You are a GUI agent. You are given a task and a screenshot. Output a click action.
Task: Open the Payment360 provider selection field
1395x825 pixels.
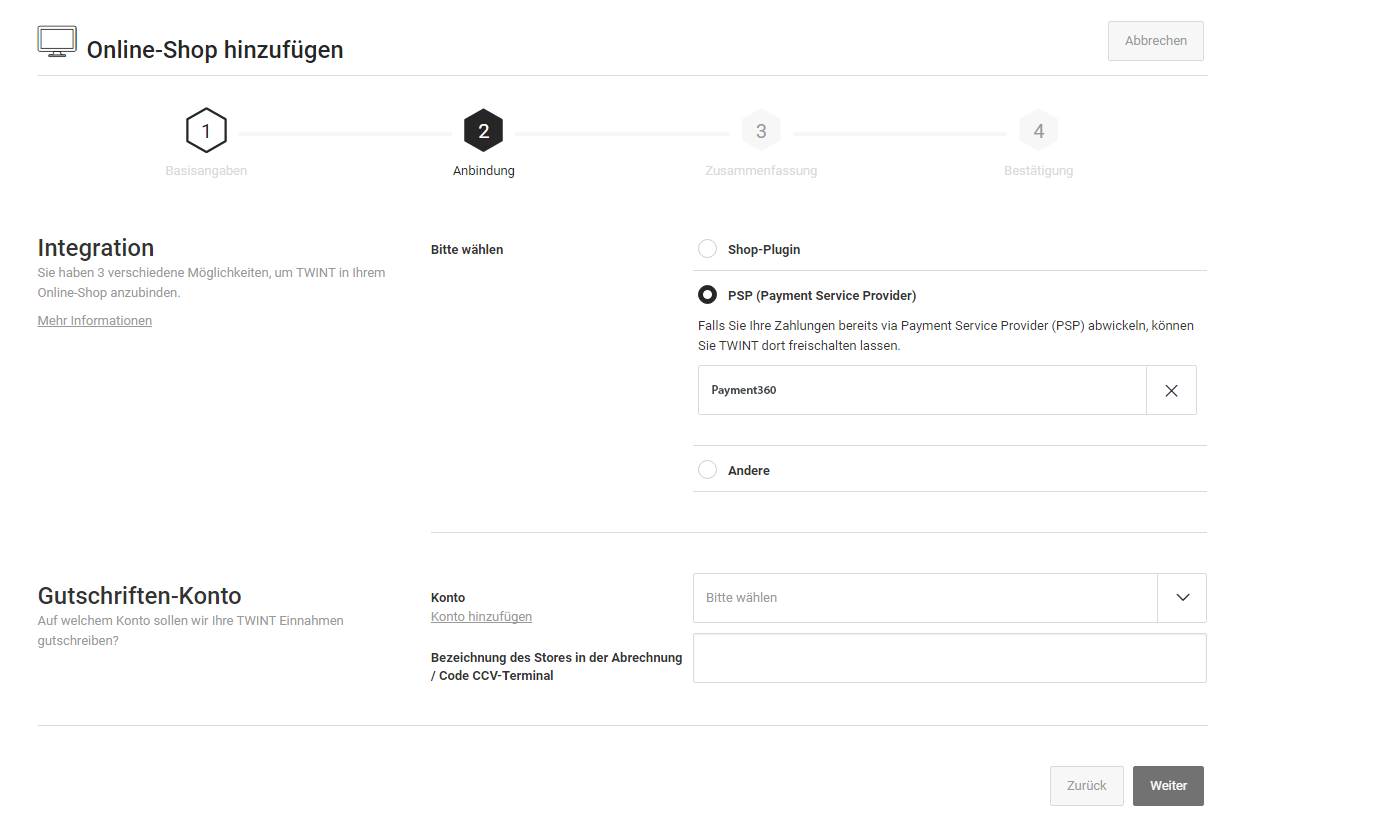coord(921,391)
